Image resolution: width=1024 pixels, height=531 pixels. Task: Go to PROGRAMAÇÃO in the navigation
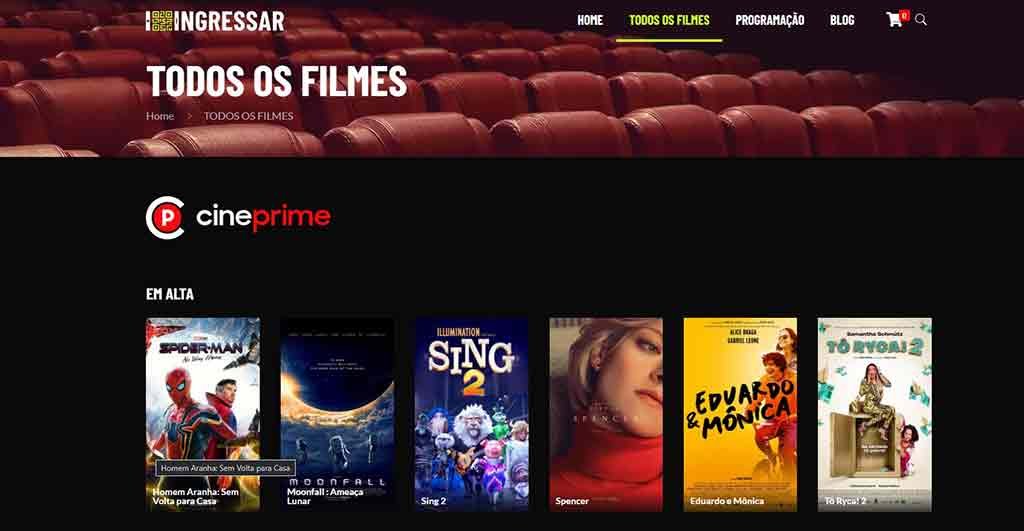coord(769,20)
